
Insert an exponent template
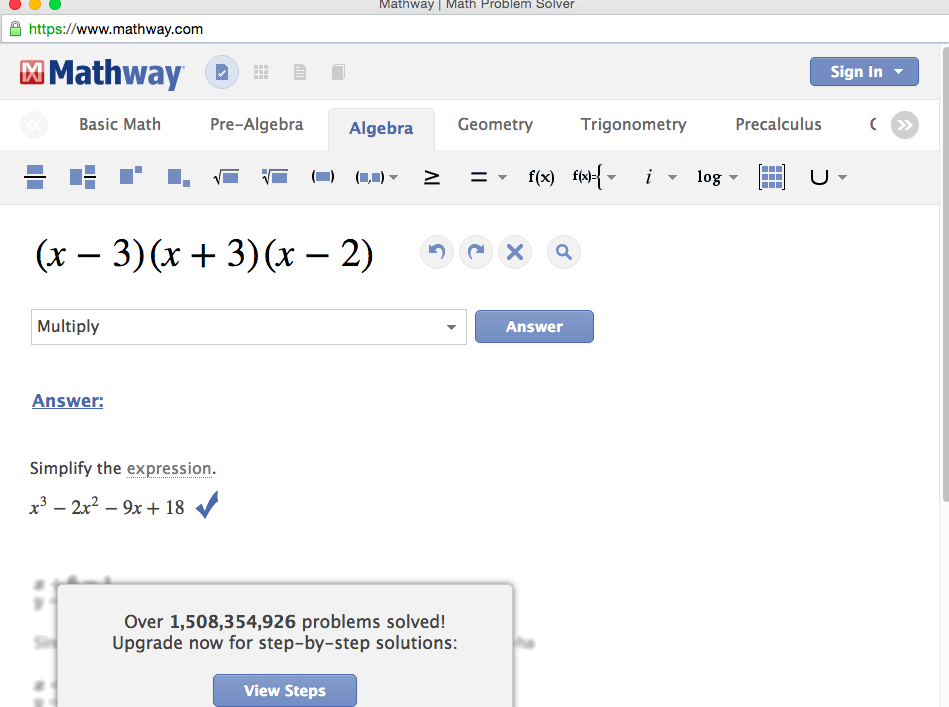[131, 176]
